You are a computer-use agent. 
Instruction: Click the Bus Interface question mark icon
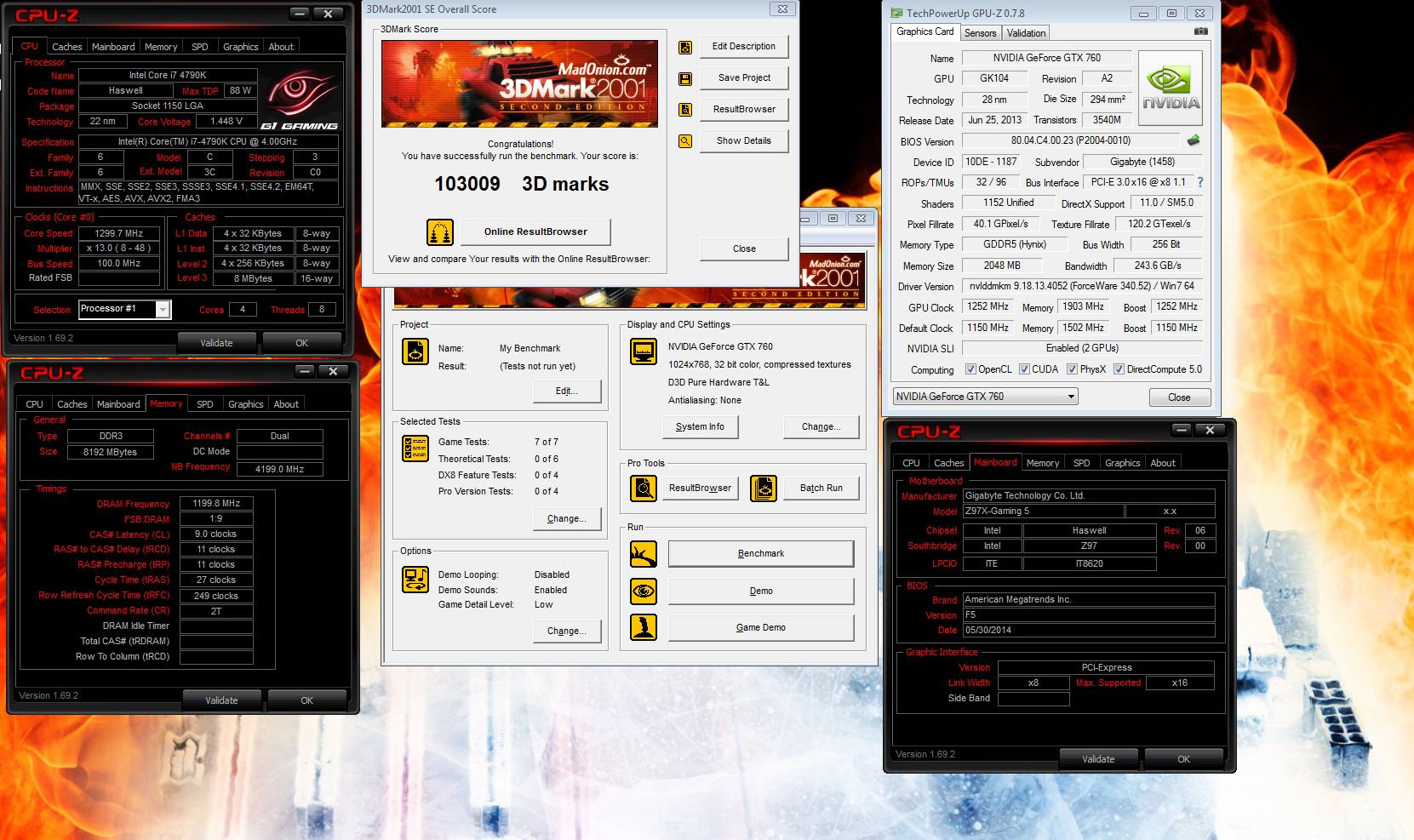pyautogui.click(x=1200, y=182)
